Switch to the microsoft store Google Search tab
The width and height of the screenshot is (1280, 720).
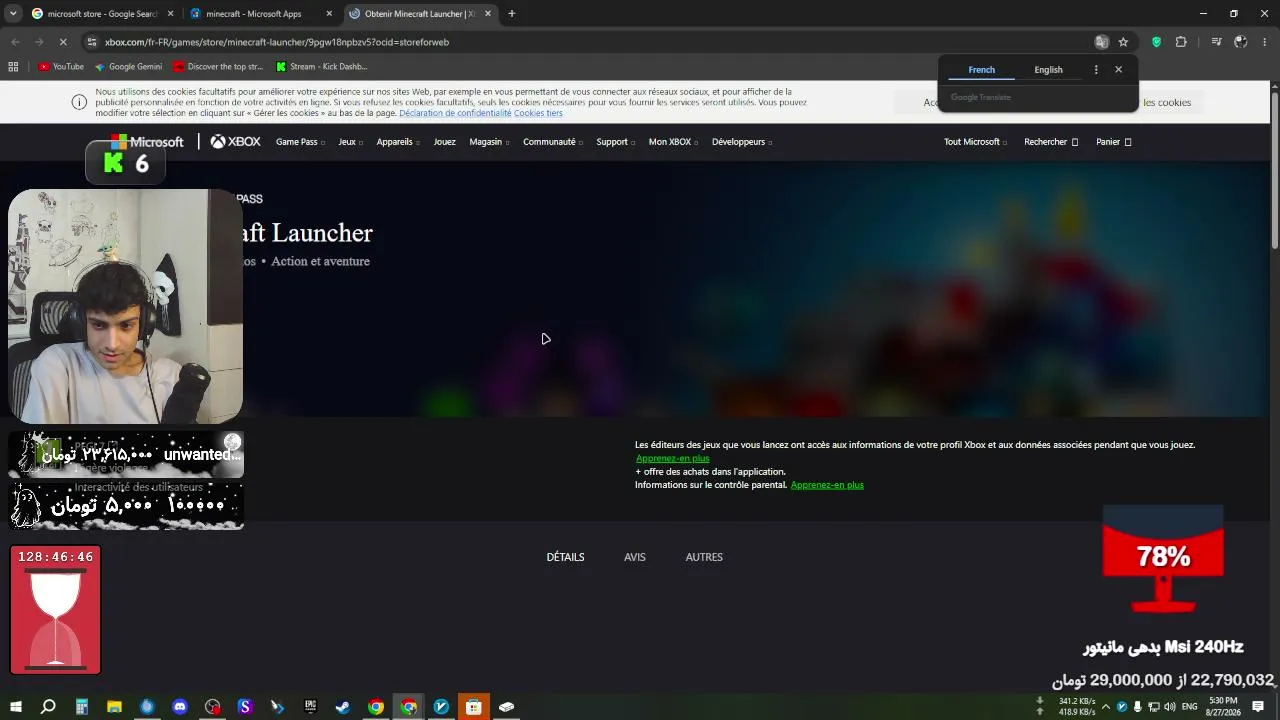point(101,14)
